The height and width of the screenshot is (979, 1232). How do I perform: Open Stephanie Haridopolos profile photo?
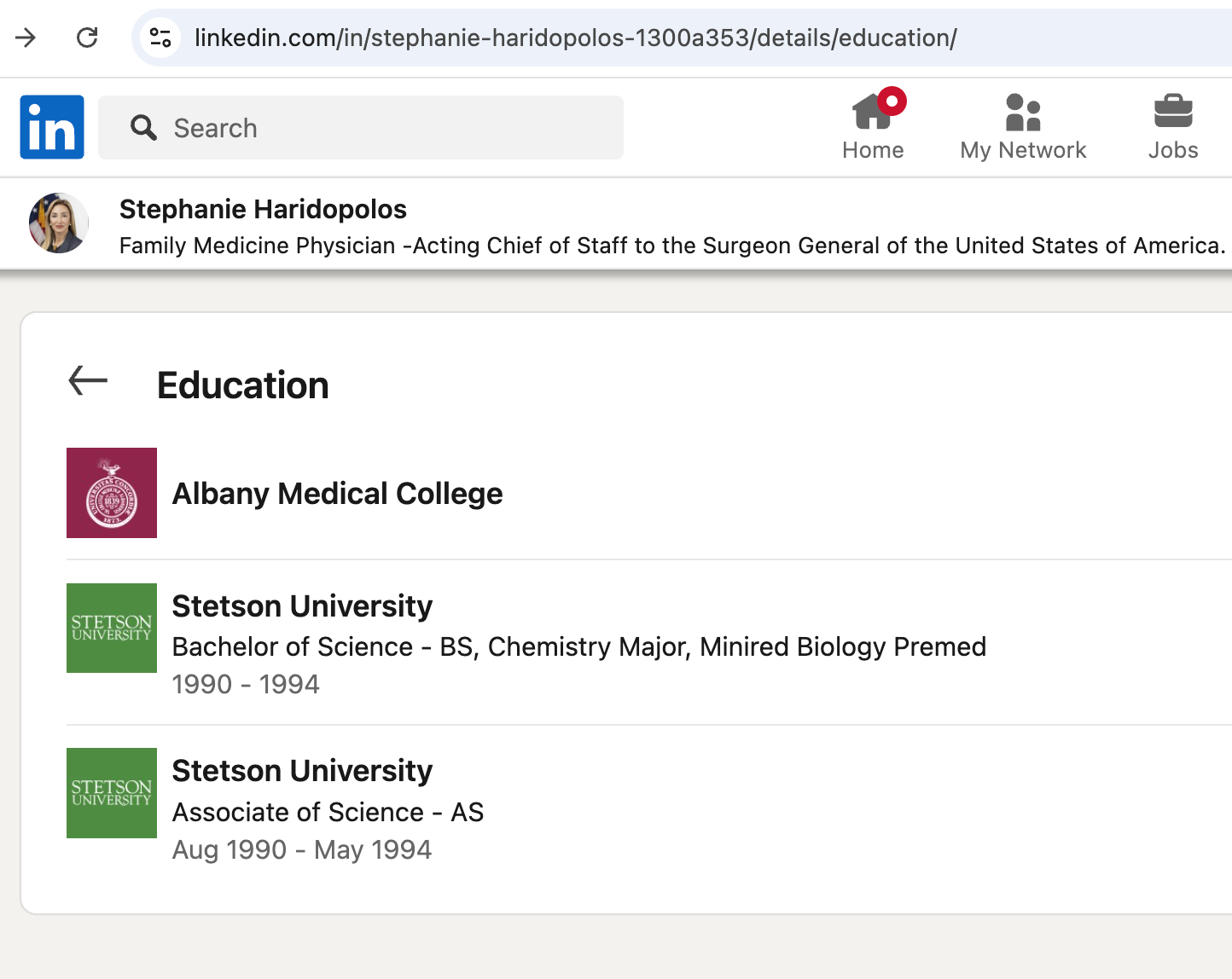[x=59, y=223]
